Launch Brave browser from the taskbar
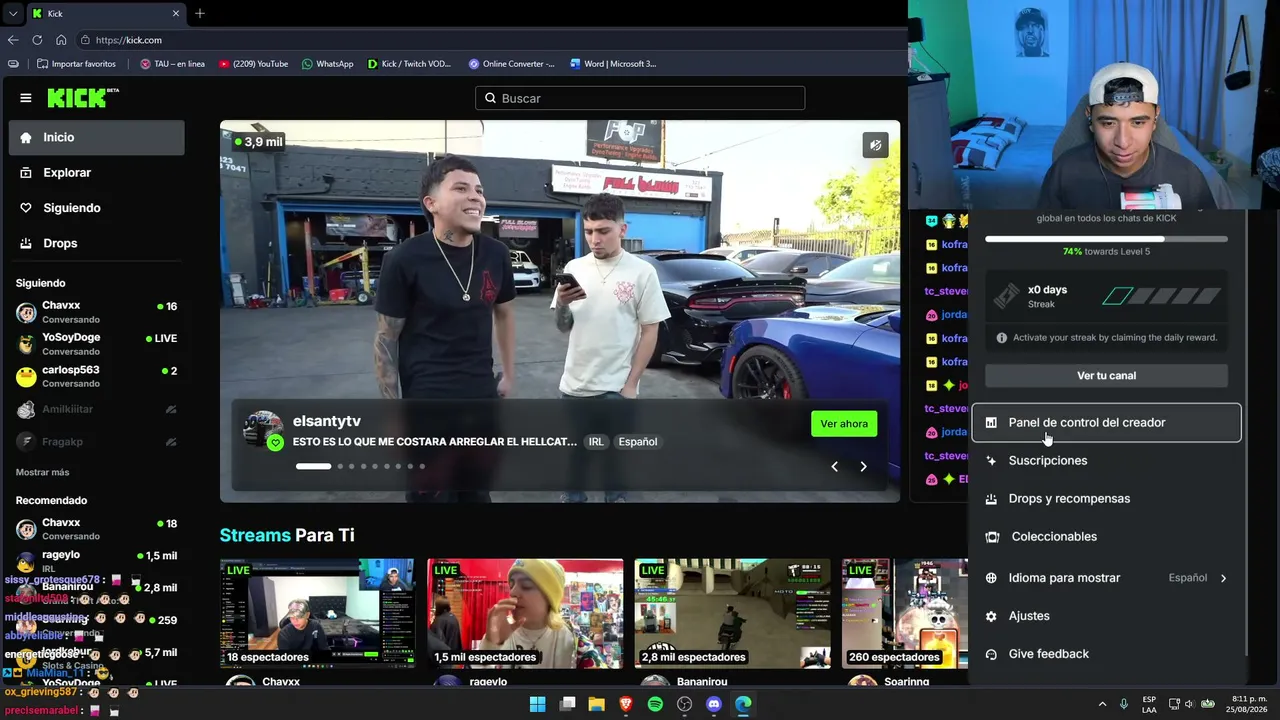 click(626, 704)
